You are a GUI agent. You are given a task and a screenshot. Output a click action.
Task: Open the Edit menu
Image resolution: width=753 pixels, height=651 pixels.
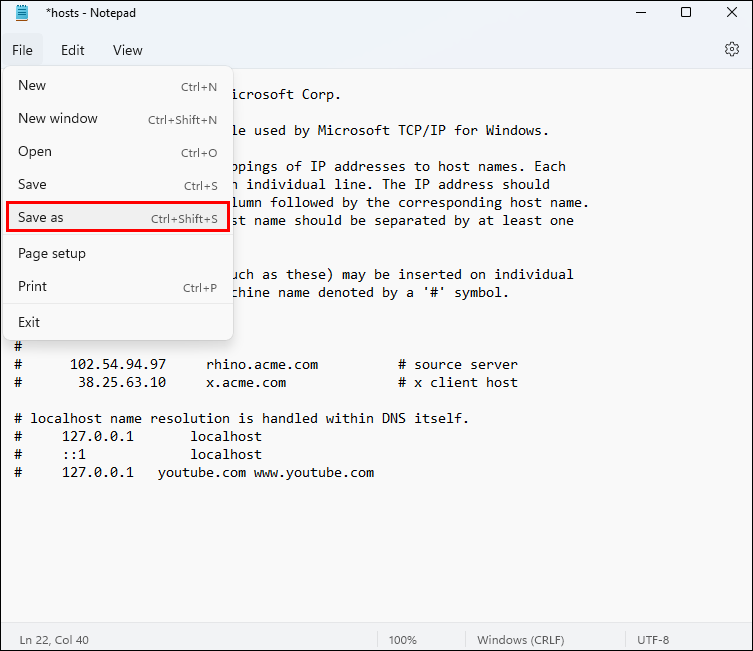coord(73,50)
